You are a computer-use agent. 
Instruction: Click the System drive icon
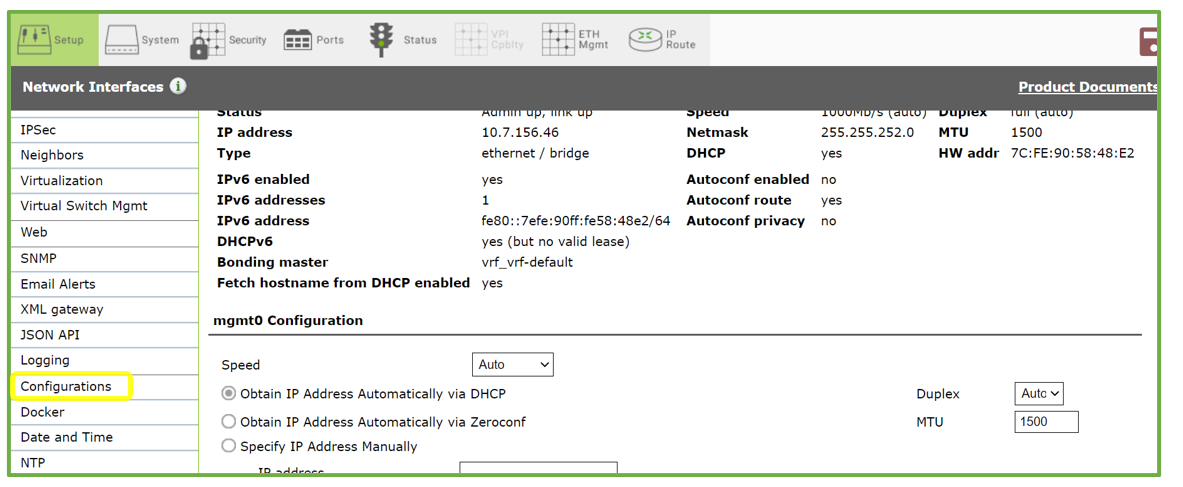pos(121,40)
